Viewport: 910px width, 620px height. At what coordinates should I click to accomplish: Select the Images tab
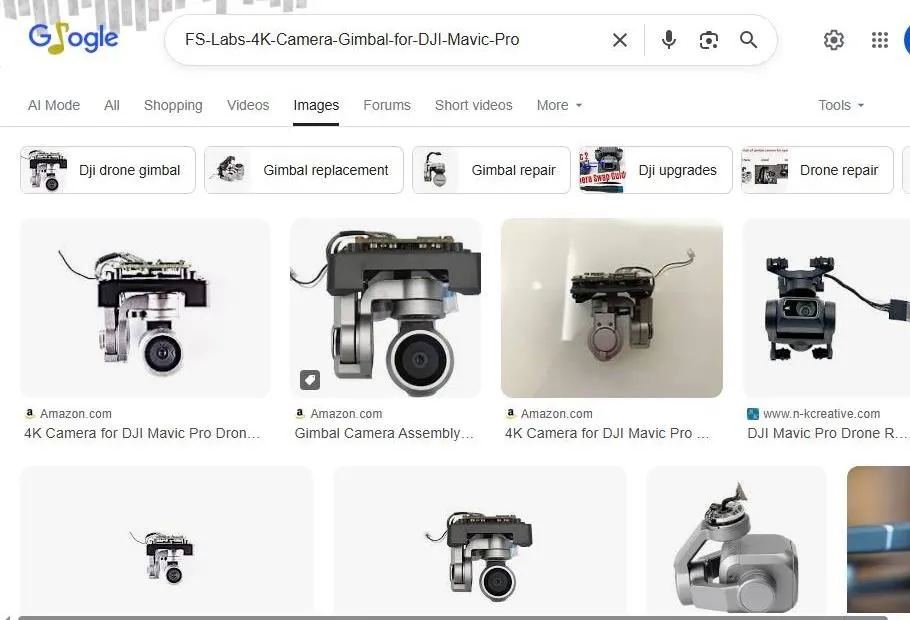pos(316,105)
